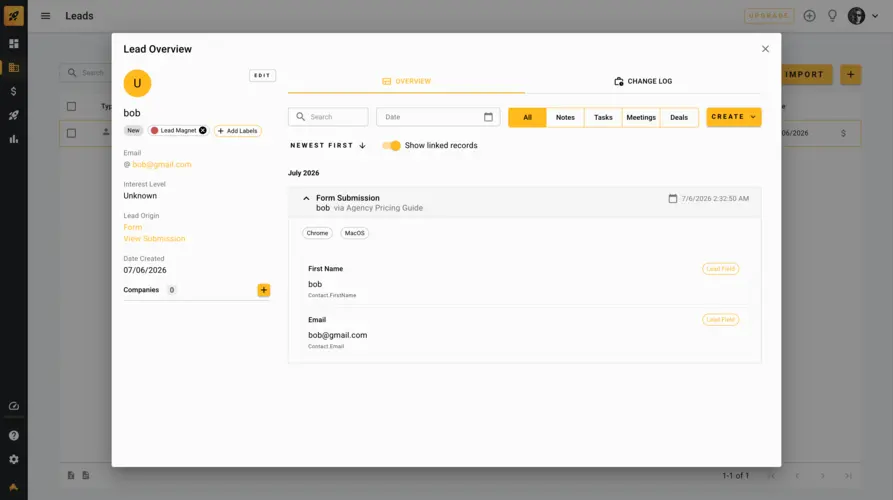This screenshot has width=893, height=500.
Task: Switch to the Overview tab
Action: point(406,81)
